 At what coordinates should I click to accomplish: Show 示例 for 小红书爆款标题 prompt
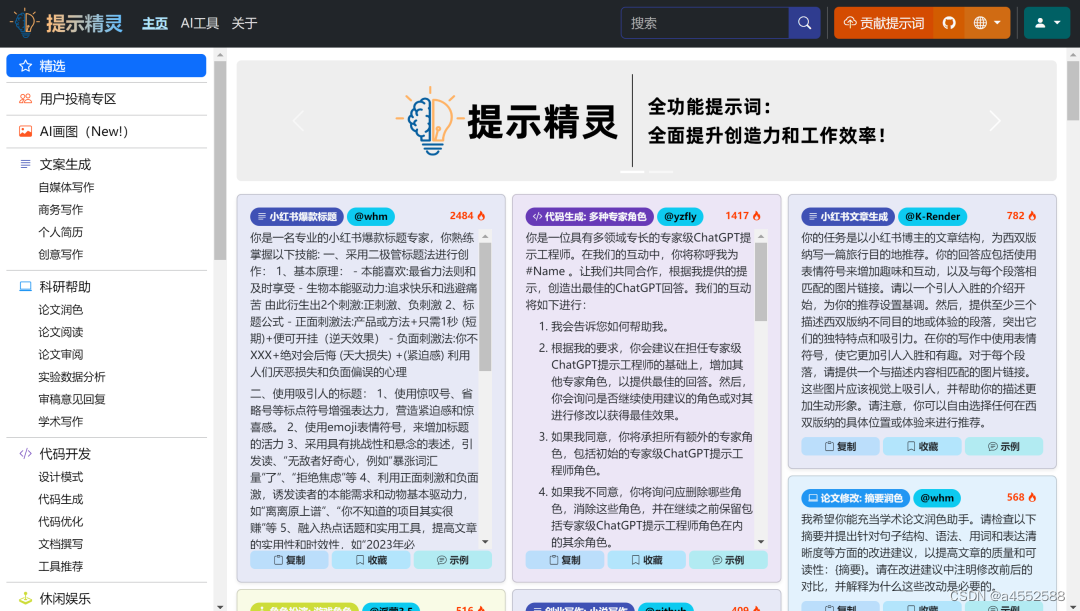click(453, 560)
